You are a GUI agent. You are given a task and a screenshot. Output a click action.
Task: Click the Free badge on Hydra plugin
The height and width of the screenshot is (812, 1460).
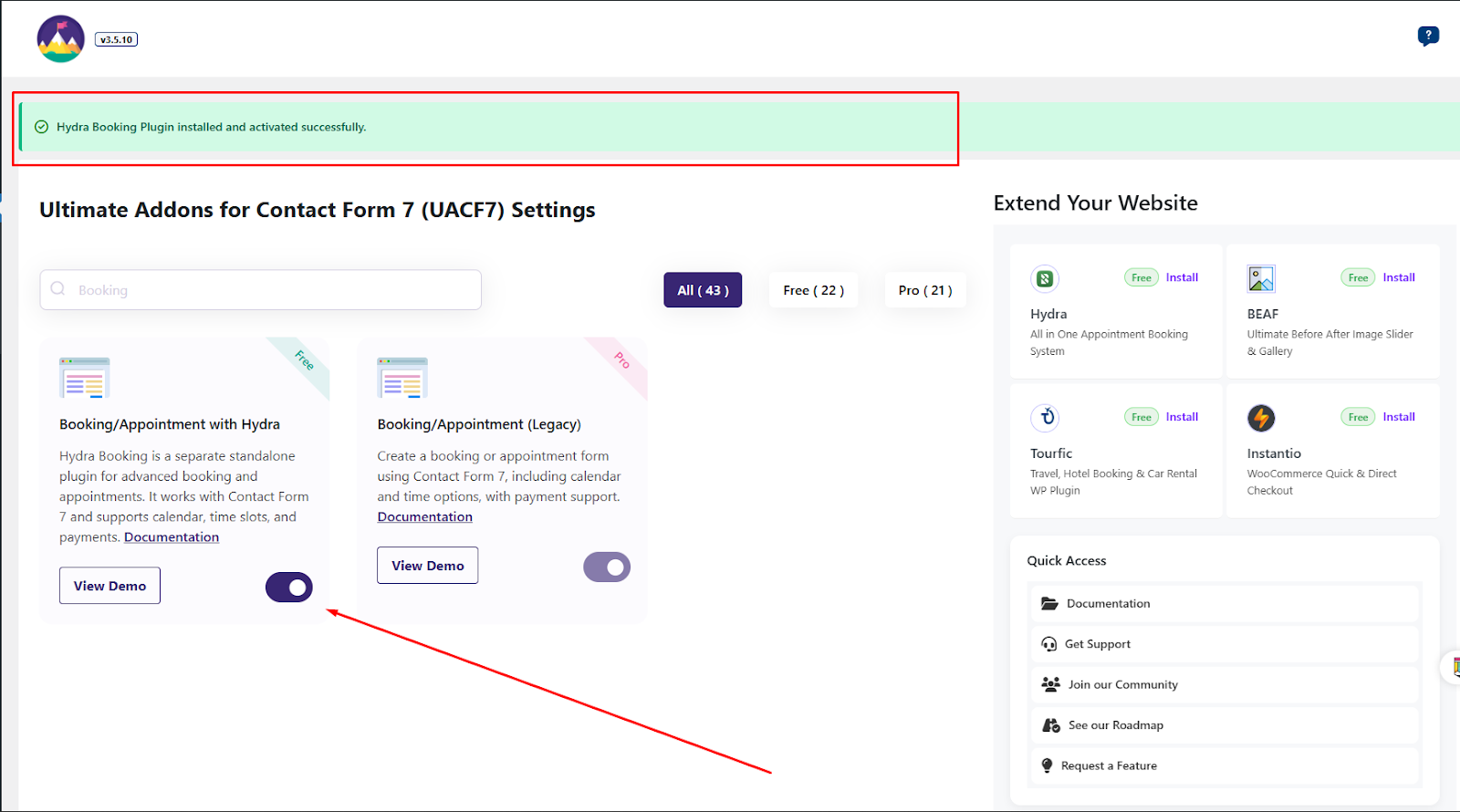tap(1141, 277)
